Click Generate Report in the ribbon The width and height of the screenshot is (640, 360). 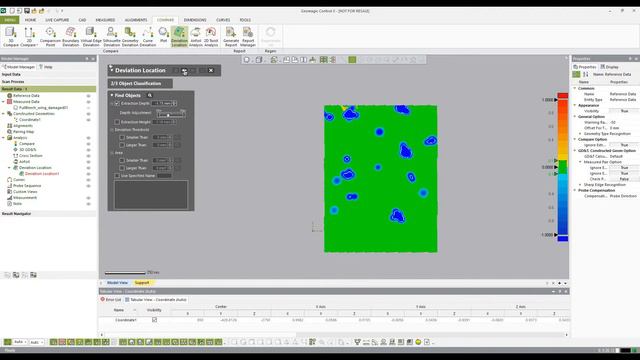231,37
